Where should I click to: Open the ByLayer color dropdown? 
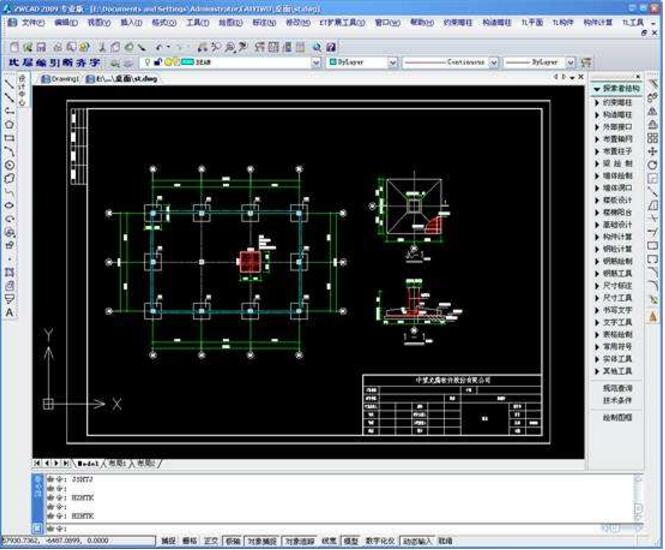tap(393, 63)
